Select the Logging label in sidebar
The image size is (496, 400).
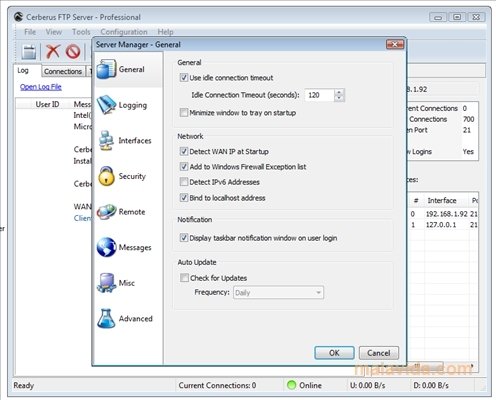point(133,105)
